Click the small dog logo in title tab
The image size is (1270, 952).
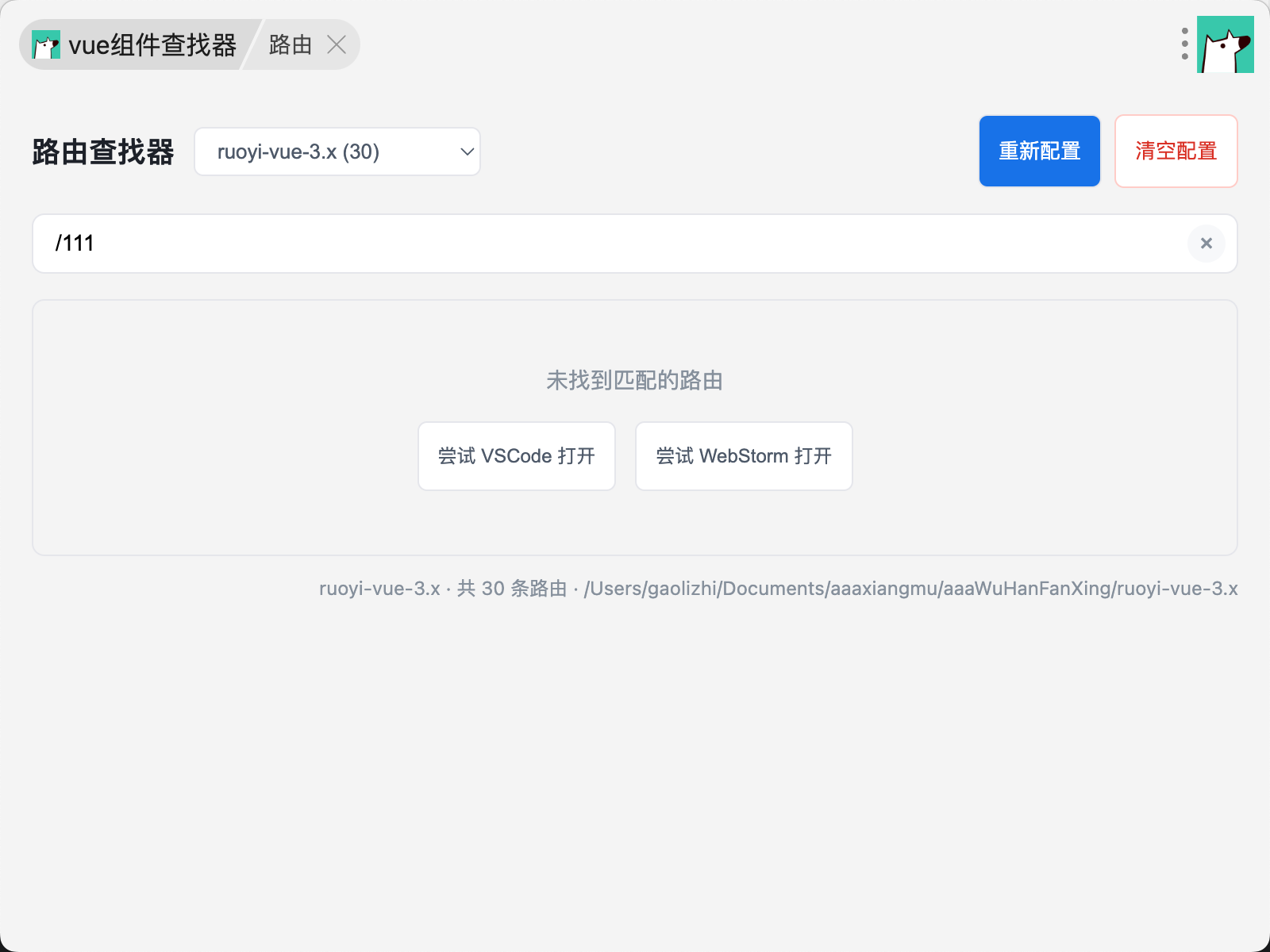pos(46,45)
